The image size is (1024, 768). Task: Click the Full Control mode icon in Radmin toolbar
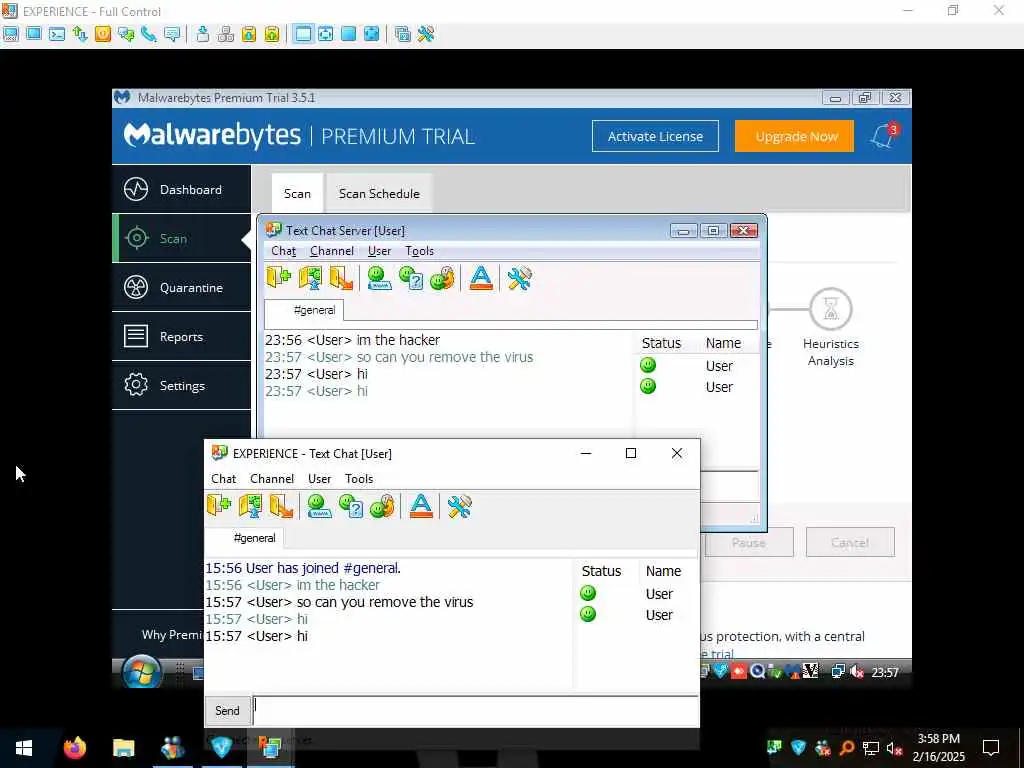pos(10,34)
